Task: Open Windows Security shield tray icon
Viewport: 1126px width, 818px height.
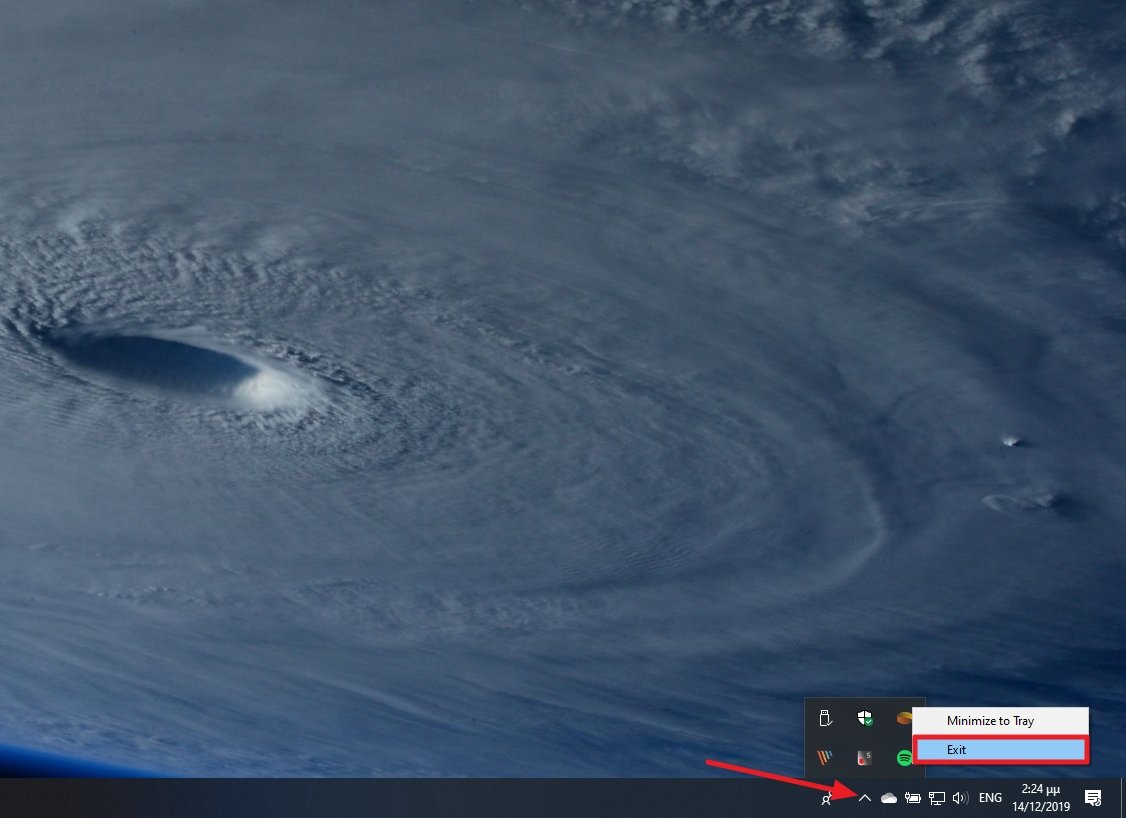Action: (x=865, y=718)
